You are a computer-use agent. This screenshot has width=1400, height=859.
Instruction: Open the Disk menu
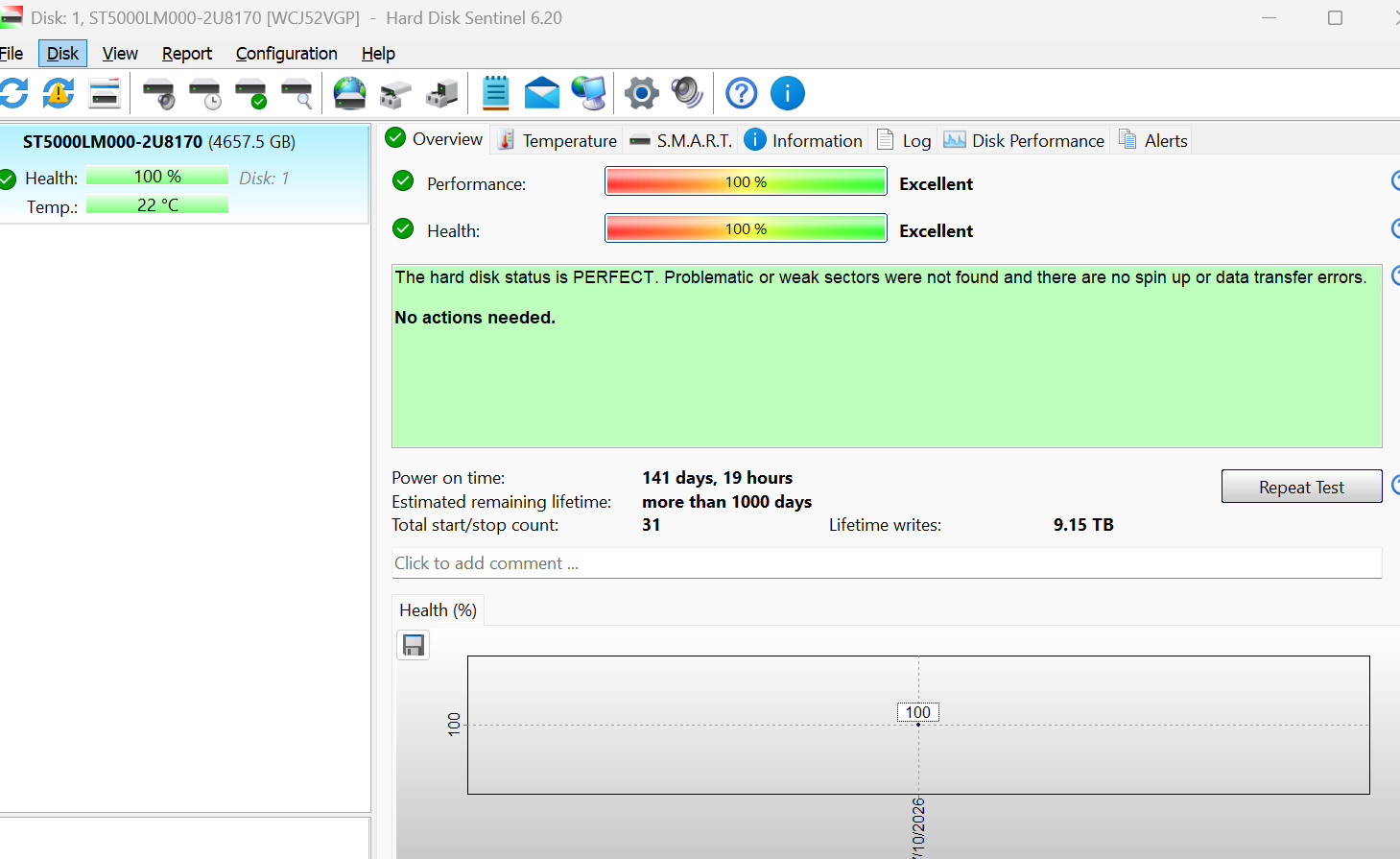(62, 54)
